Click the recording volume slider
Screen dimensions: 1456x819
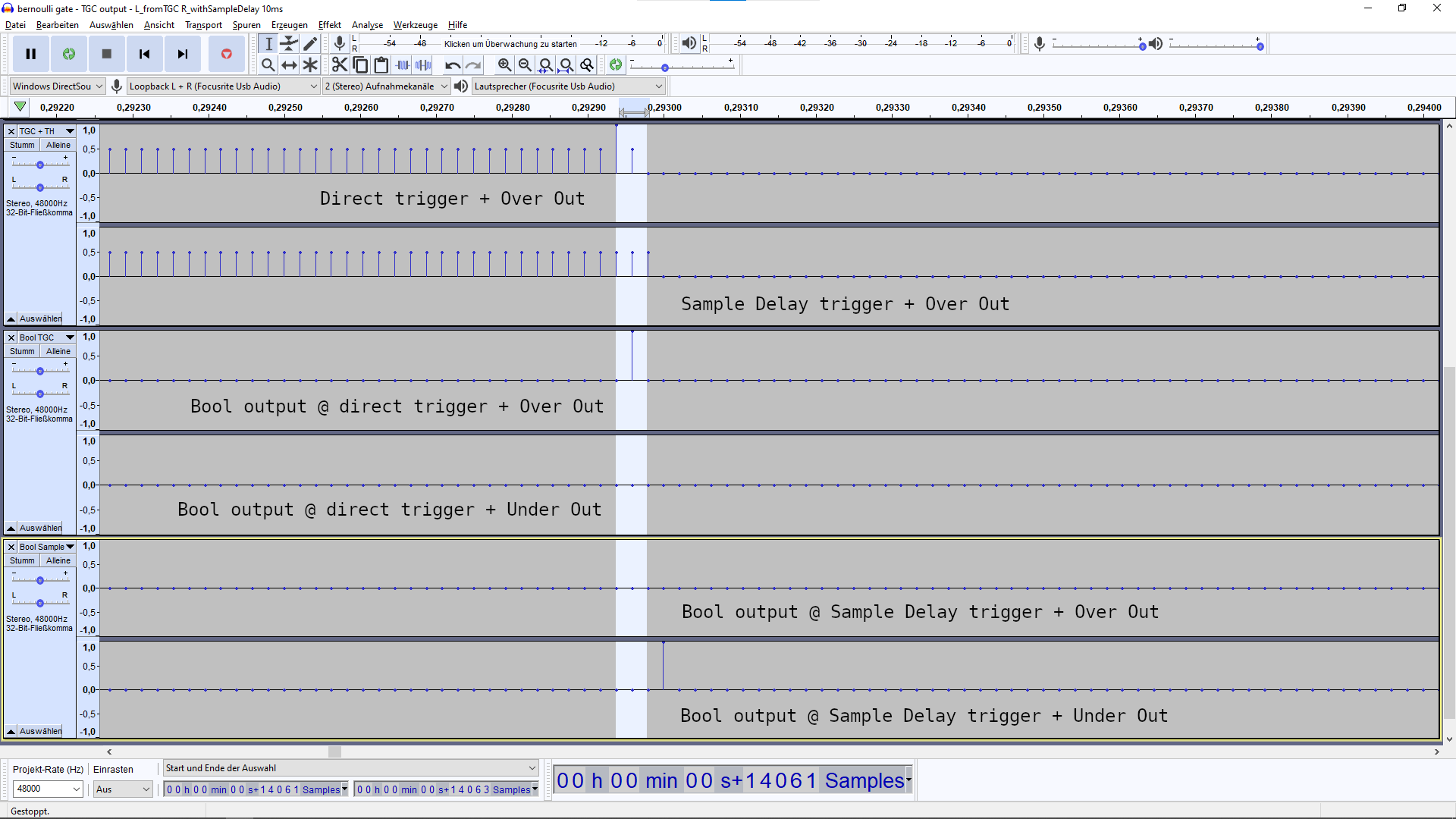1099,45
